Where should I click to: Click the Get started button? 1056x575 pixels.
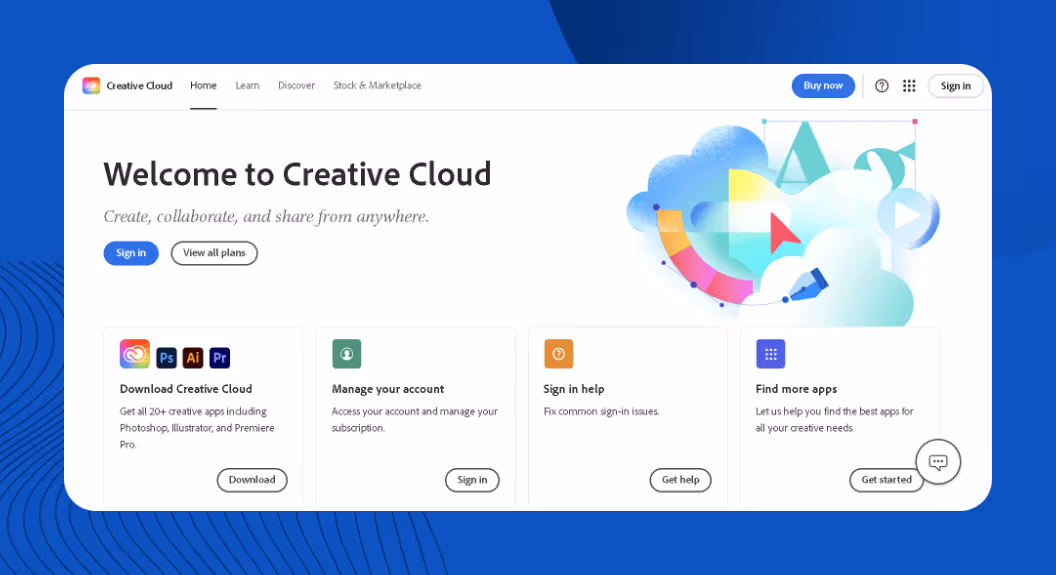[x=886, y=480]
